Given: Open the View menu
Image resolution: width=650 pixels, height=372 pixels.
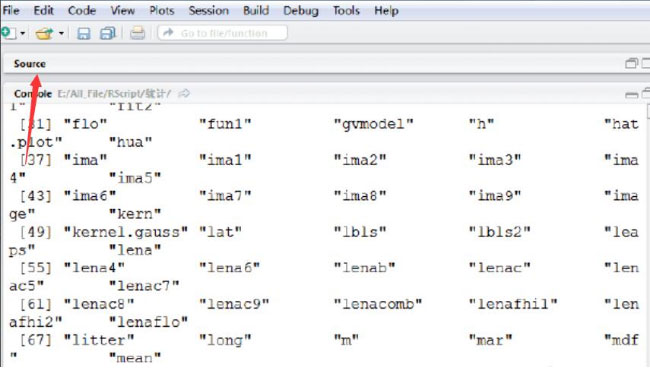Looking at the screenshot, I should click(122, 10).
